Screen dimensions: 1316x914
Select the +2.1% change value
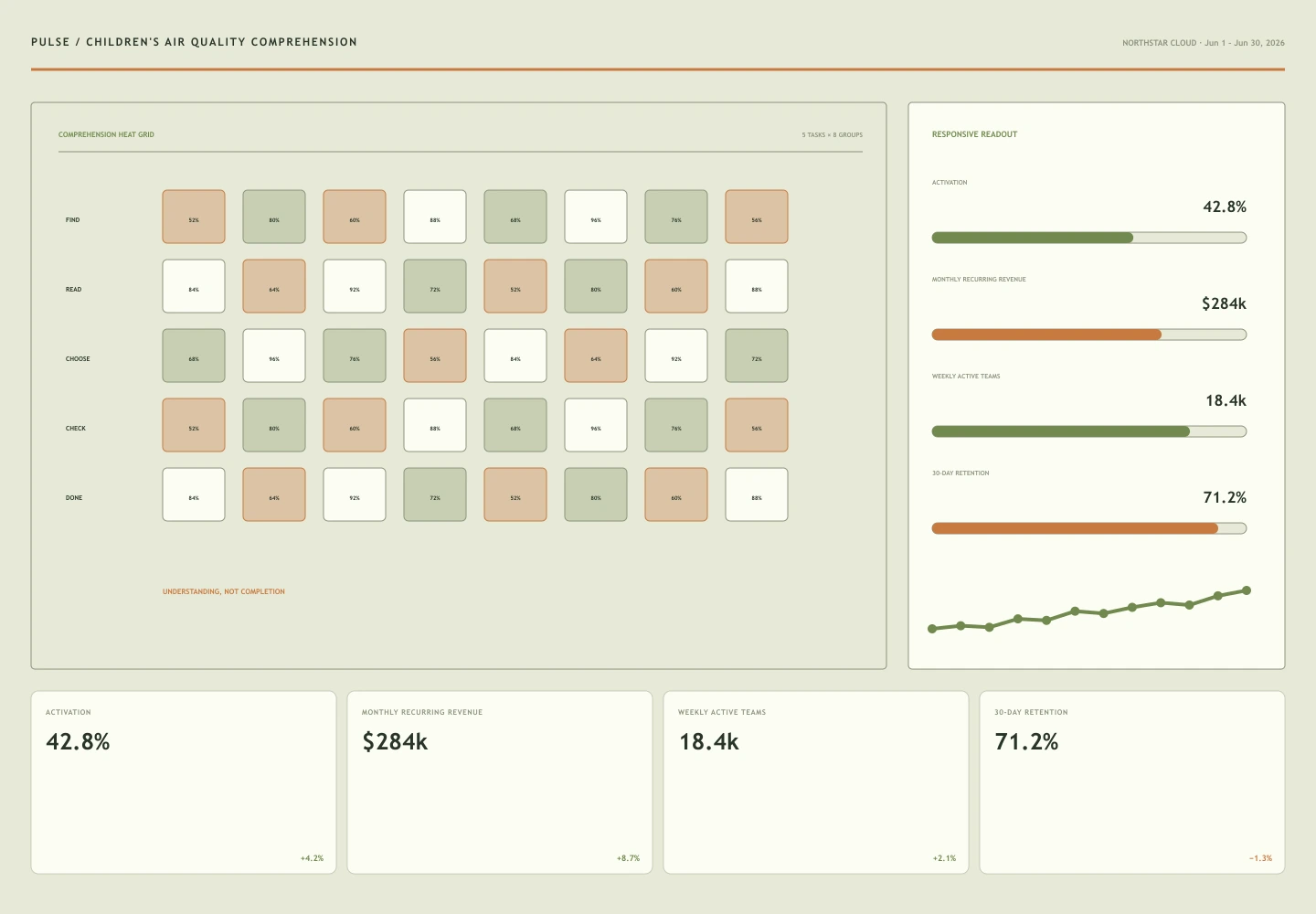tap(944, 858)
